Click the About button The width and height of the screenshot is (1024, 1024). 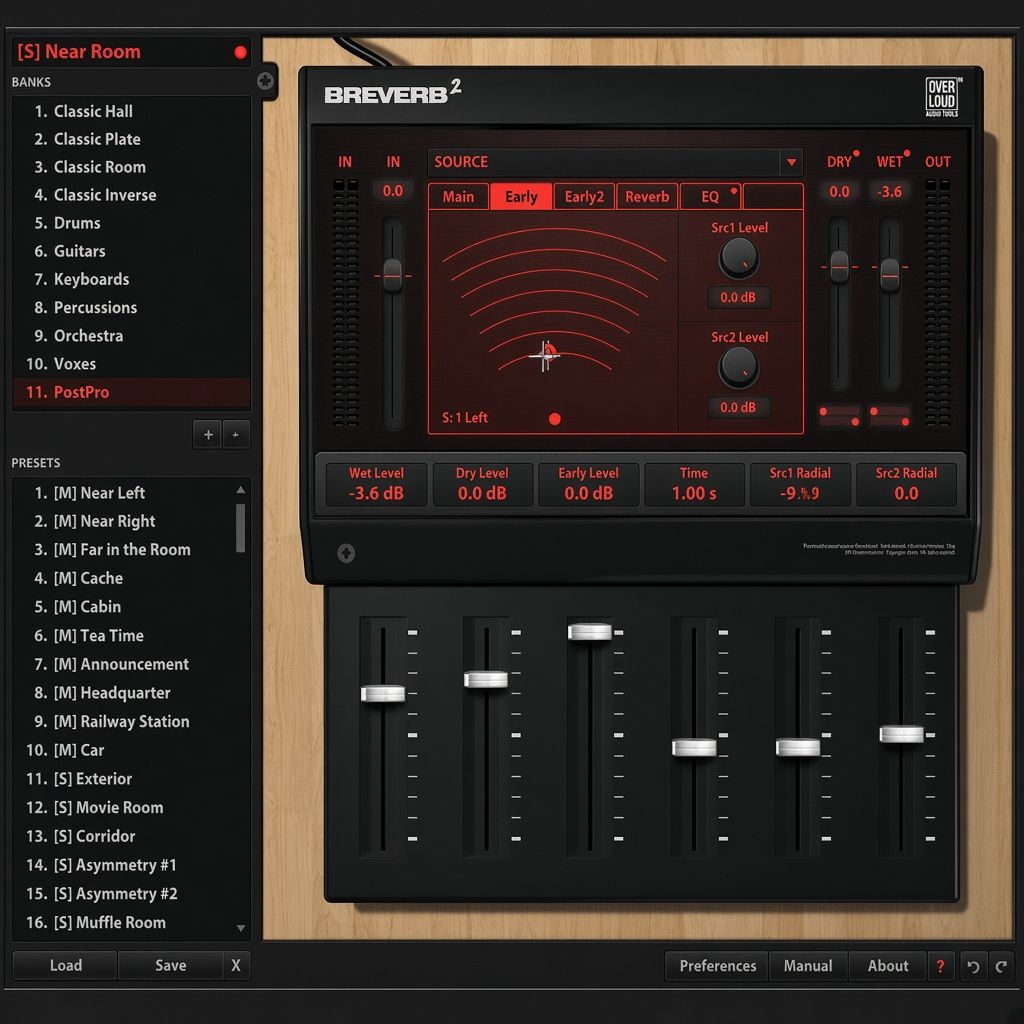(x=888, y=966)
